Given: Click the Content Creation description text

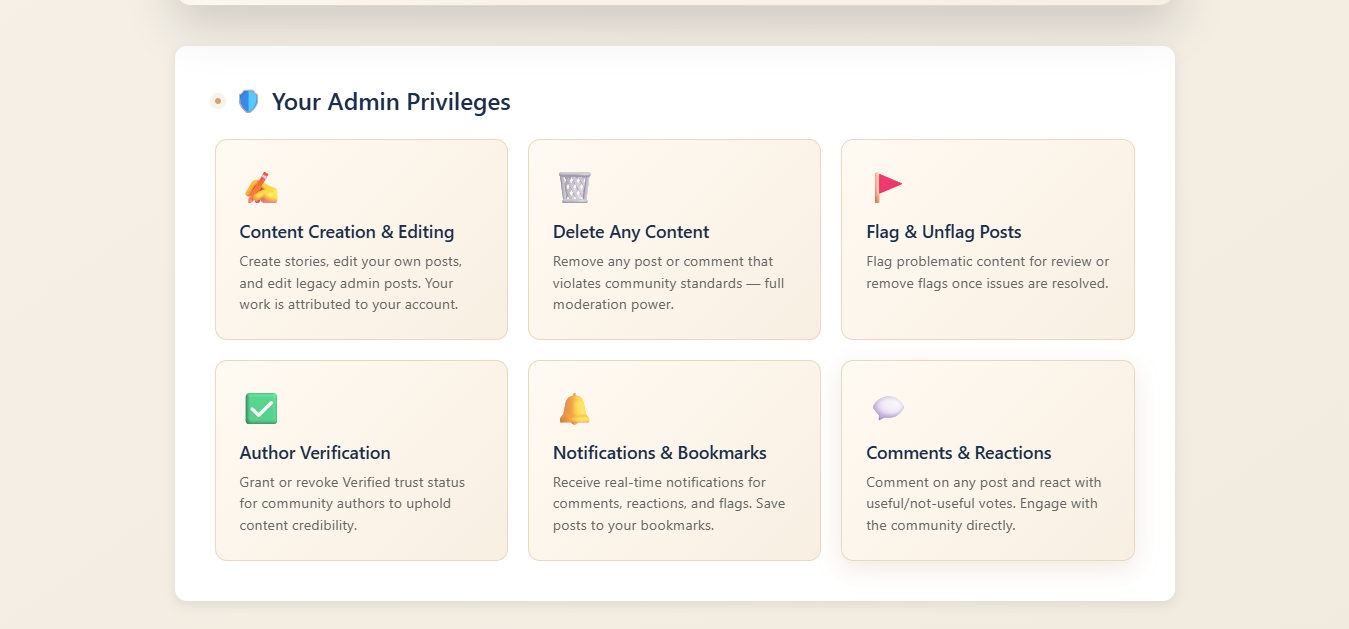Looking at the screenshot, I should (350, 283).
